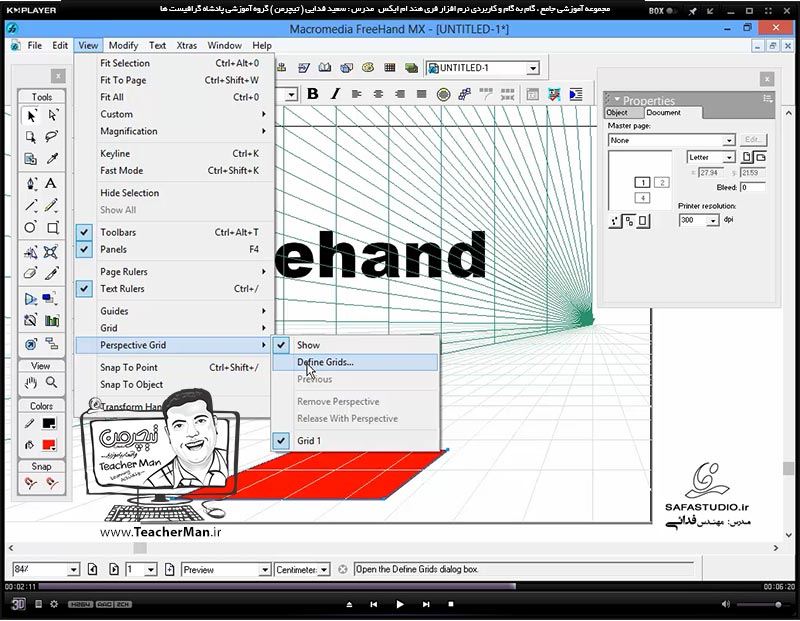This screenshot has height=621, width=800.
Task: Select the Eyedropper tool
Action: [52, 158]
